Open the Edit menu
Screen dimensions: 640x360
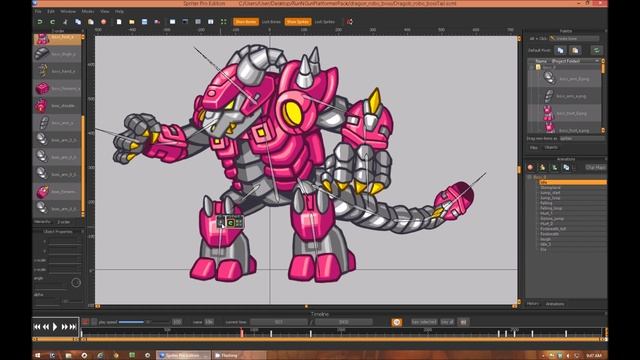click(51, 11)
